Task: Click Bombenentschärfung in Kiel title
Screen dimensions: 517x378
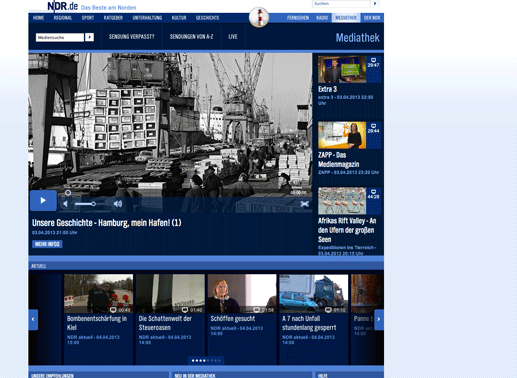Action: click(97, 323)
